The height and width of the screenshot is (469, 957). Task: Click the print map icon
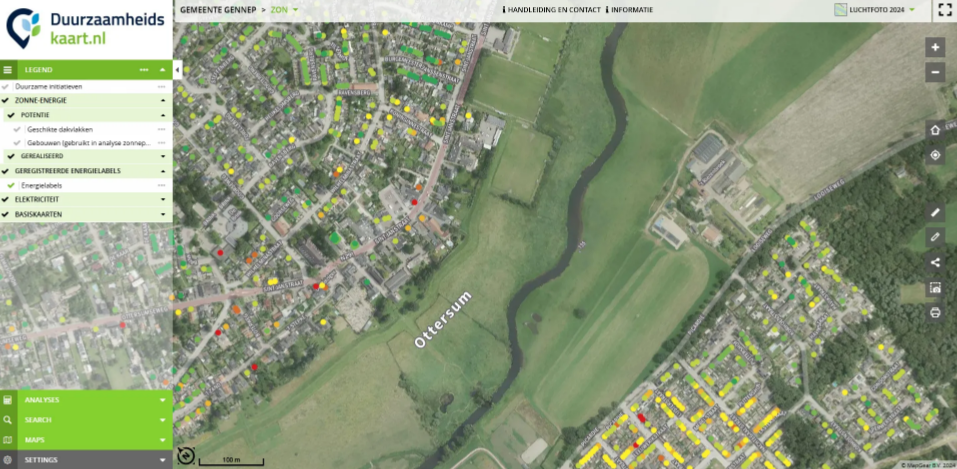(935, 312)
